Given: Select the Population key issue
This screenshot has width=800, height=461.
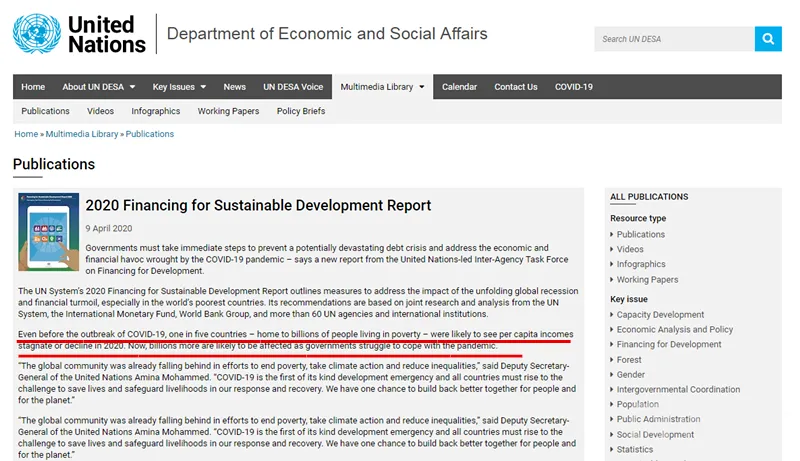Looking at the screenshot, I should click(637, 404).
